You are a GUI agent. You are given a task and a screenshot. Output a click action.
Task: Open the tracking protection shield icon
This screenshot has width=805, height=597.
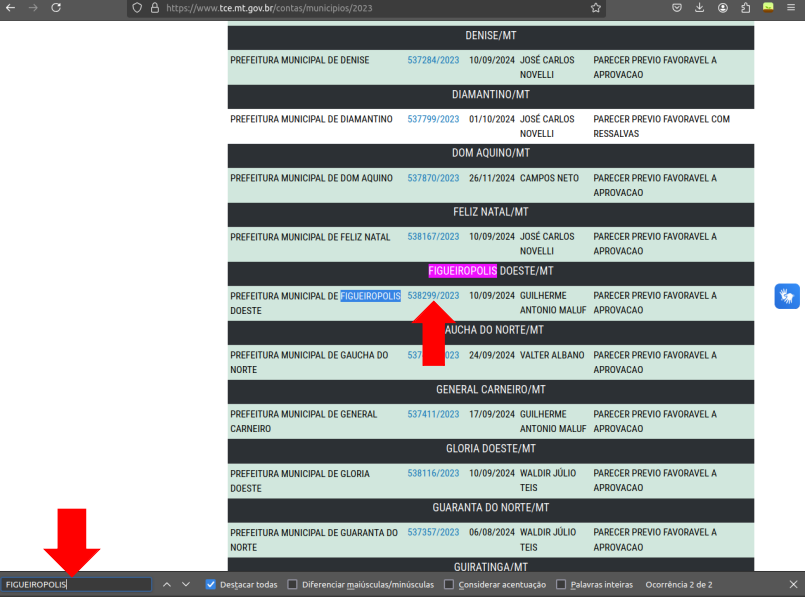pyautogui.click(x=137, y=8)
